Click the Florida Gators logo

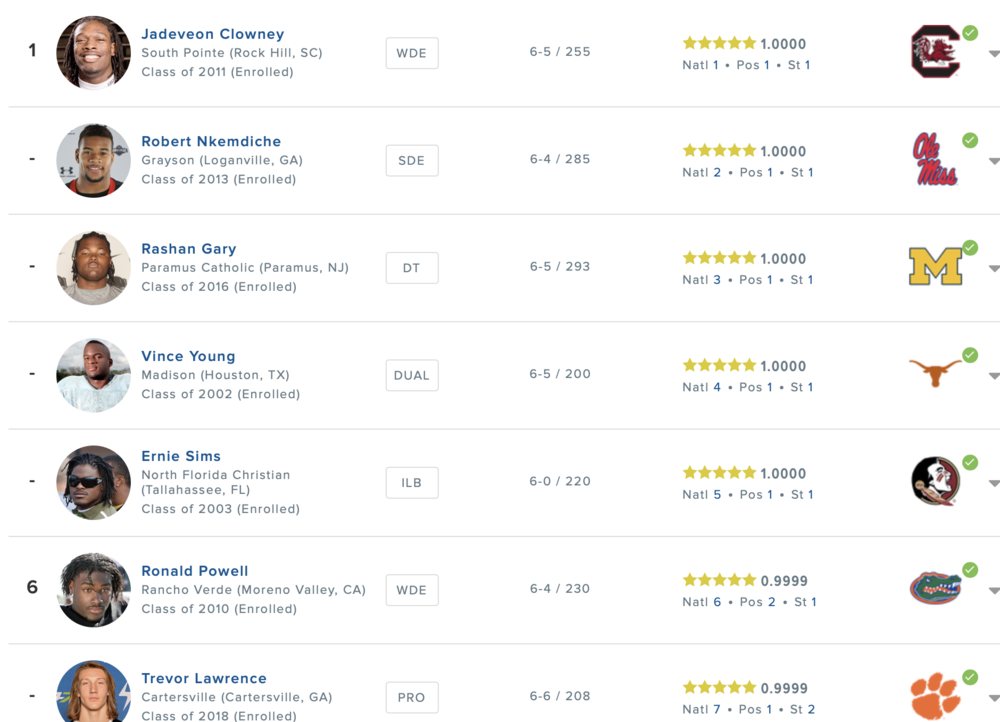coord(935,588)
